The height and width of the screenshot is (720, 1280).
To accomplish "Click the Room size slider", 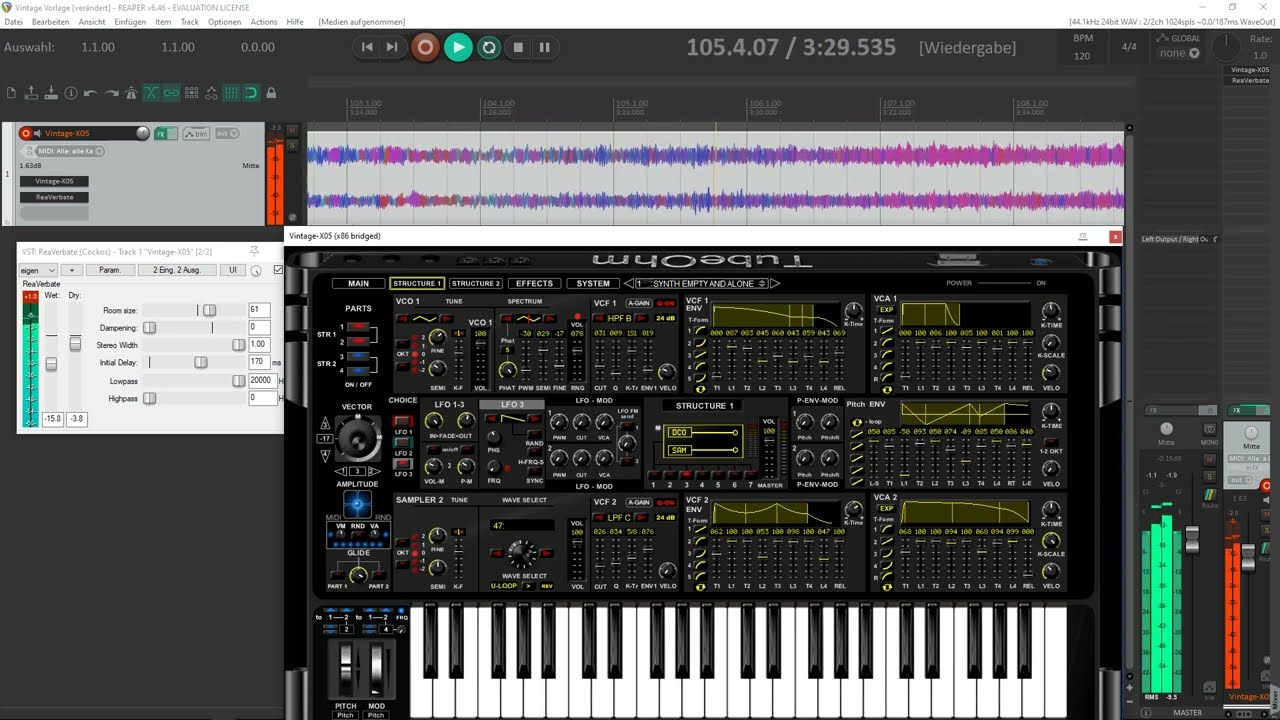I will tap(194, 310).
